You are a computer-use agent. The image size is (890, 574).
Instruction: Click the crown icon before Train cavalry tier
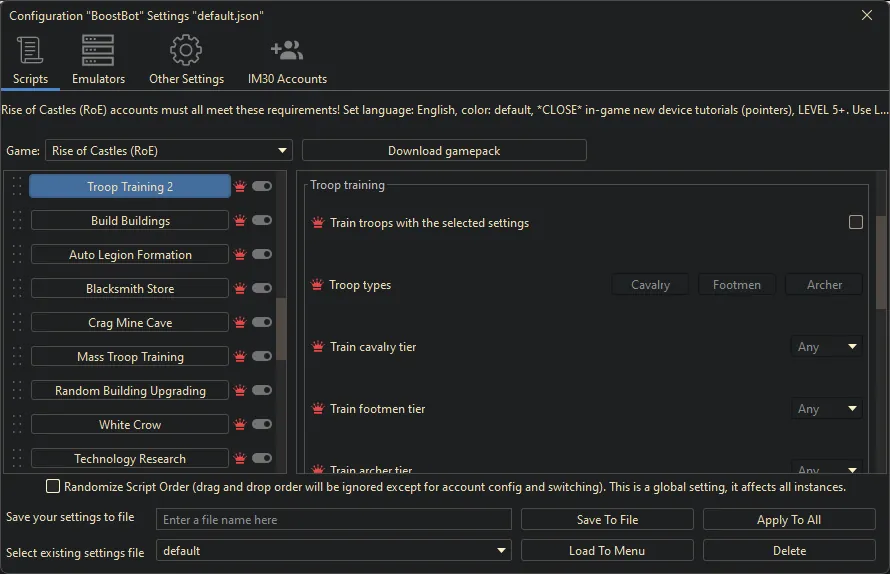click(318, 346)
